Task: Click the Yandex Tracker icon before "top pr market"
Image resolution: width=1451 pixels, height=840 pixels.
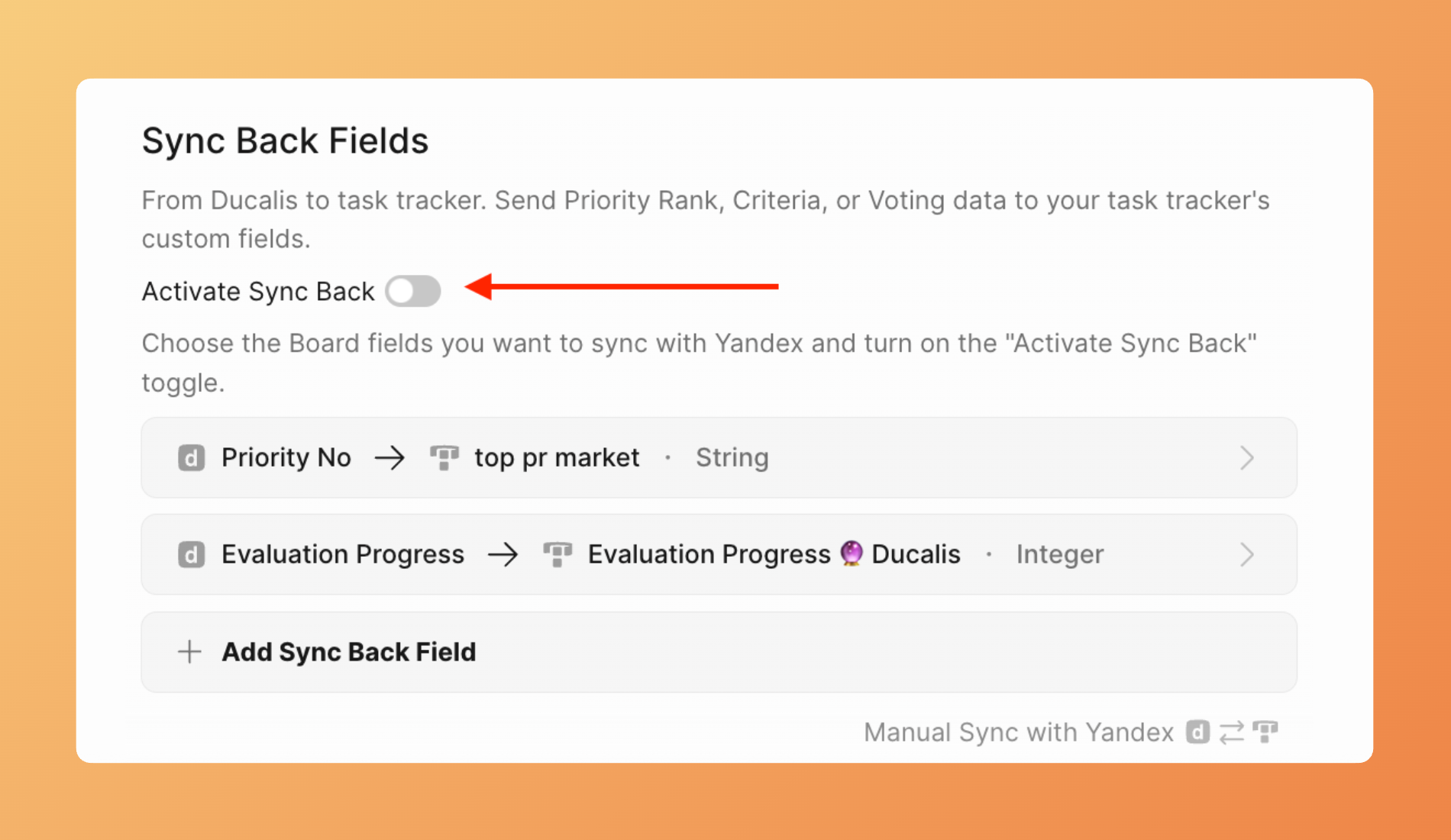Action: click(x=444, y=458)
